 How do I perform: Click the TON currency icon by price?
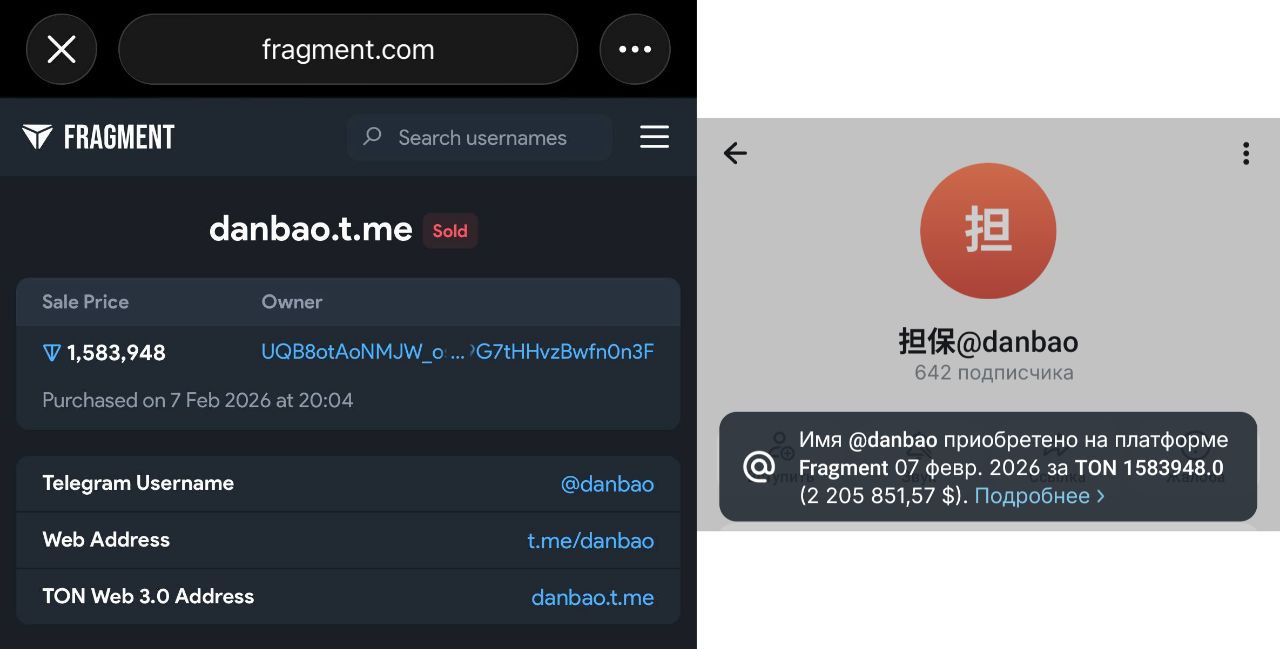click(52, 352)
